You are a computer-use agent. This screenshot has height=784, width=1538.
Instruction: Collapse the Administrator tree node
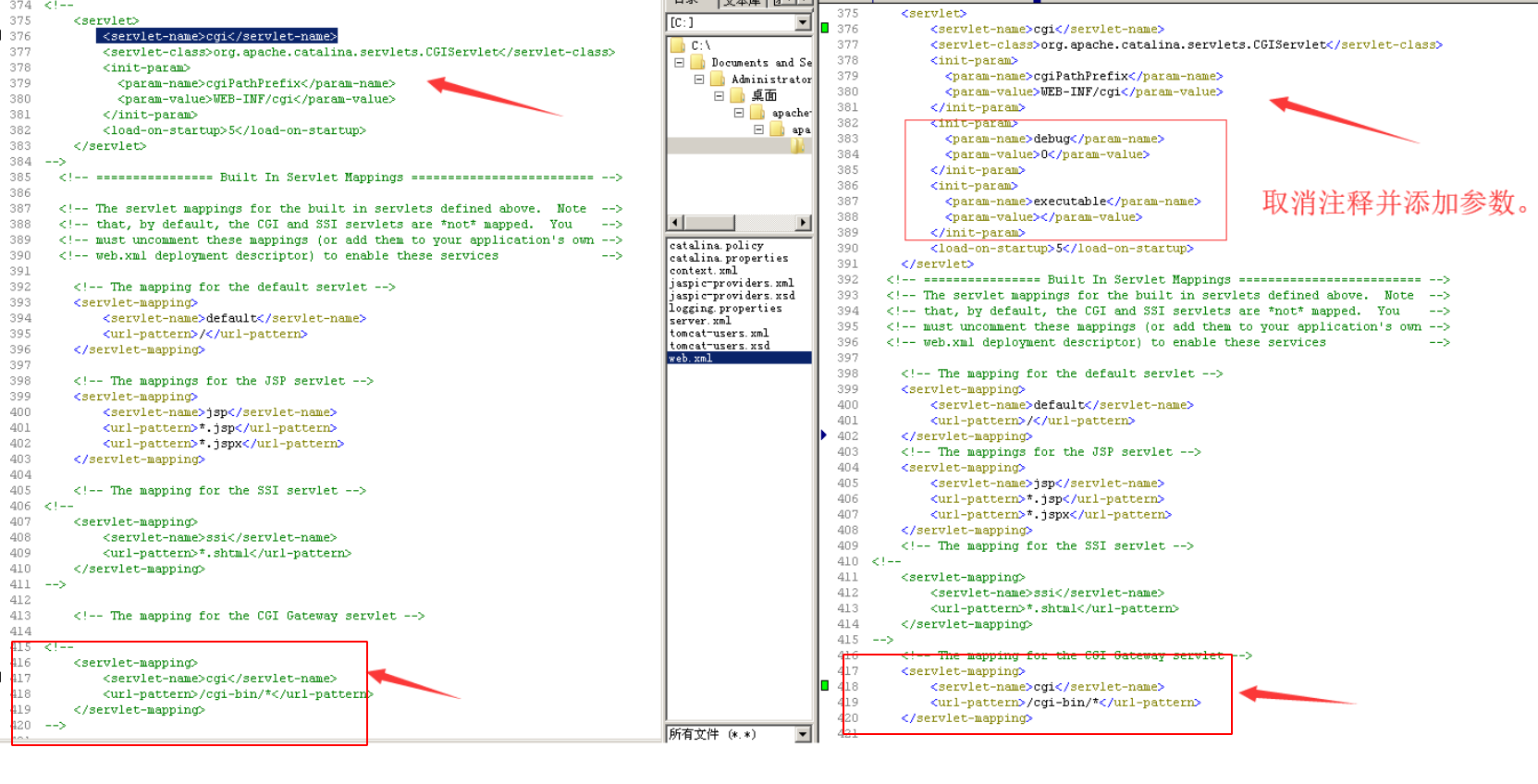coord(699,80)
